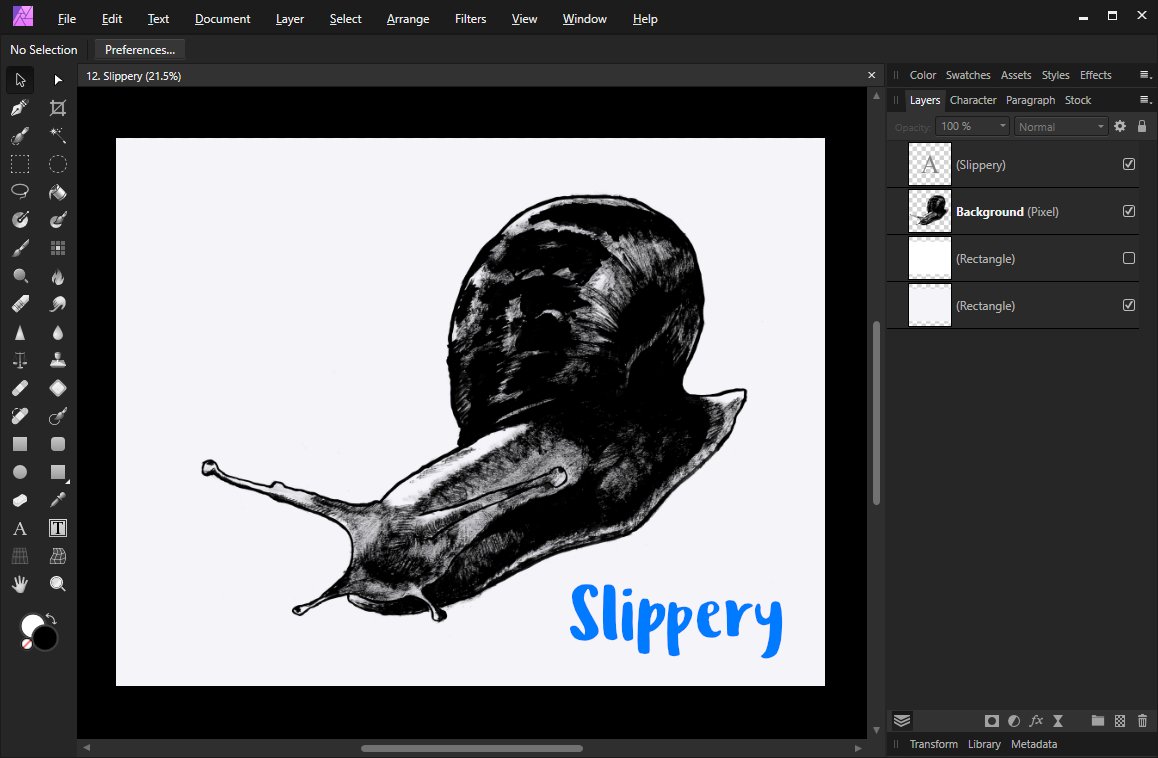This screenshot has width=1158, height=758.
Task: Select the Color Picker eyedropper tool
Action: tap(58, 500)
